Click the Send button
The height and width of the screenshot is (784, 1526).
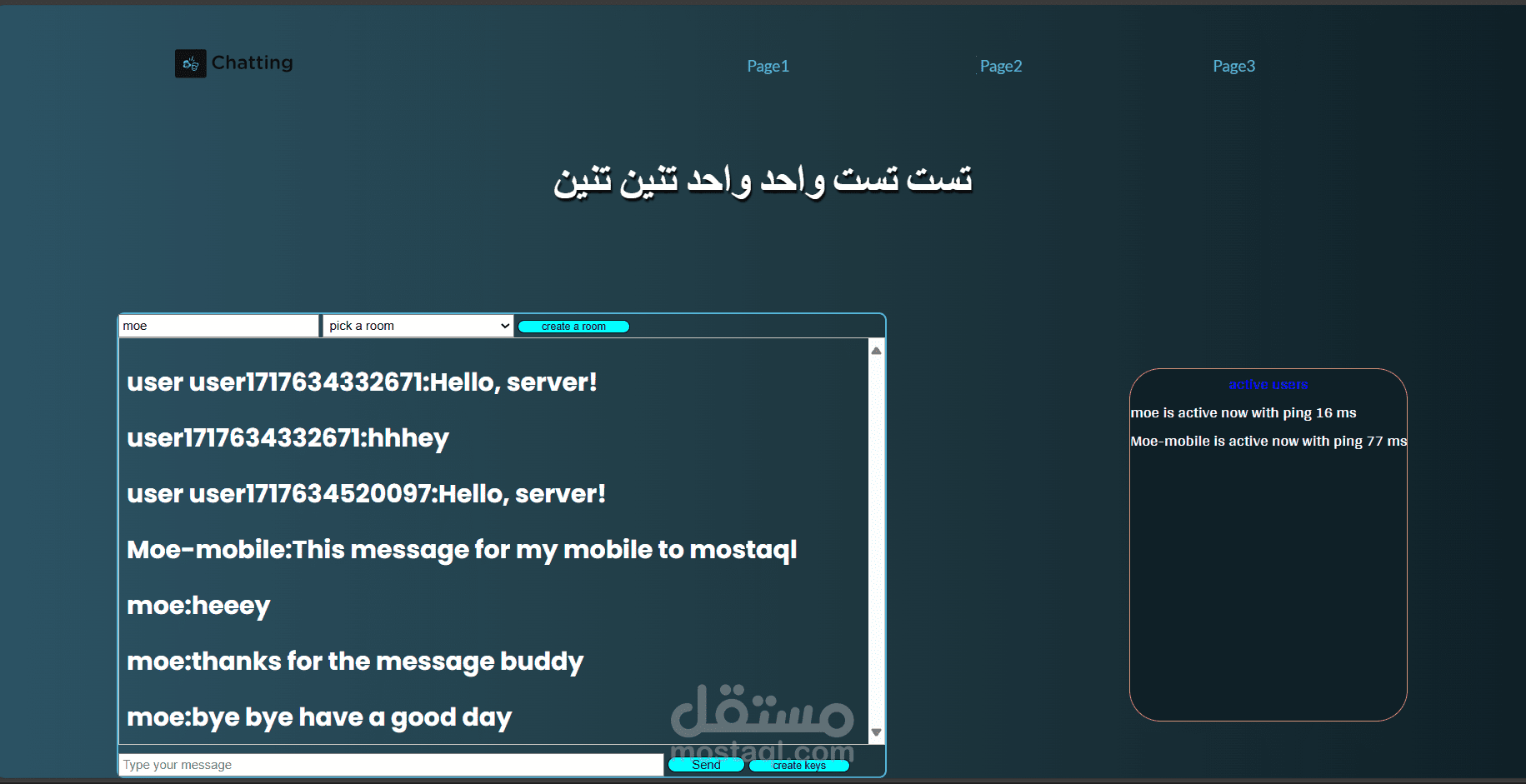[x=706, y=765]
